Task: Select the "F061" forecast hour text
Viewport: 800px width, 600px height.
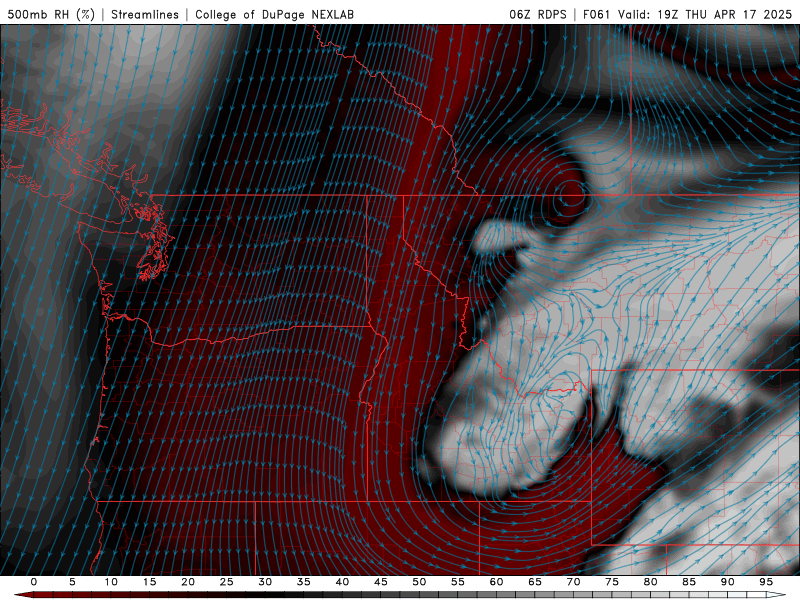Action: click(596, 14)
